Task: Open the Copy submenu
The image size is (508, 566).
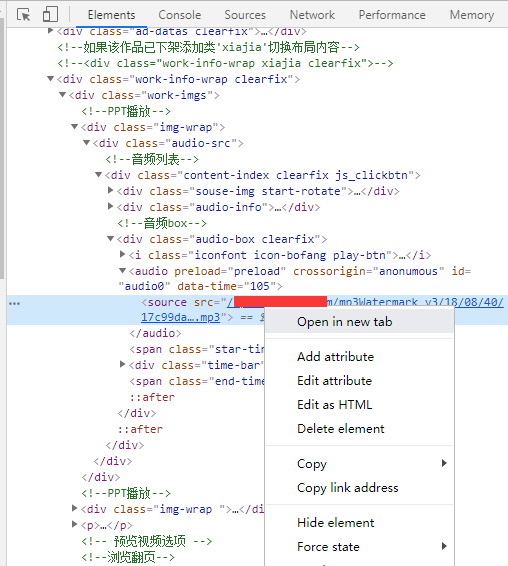Action: click(x=359, y=463)
